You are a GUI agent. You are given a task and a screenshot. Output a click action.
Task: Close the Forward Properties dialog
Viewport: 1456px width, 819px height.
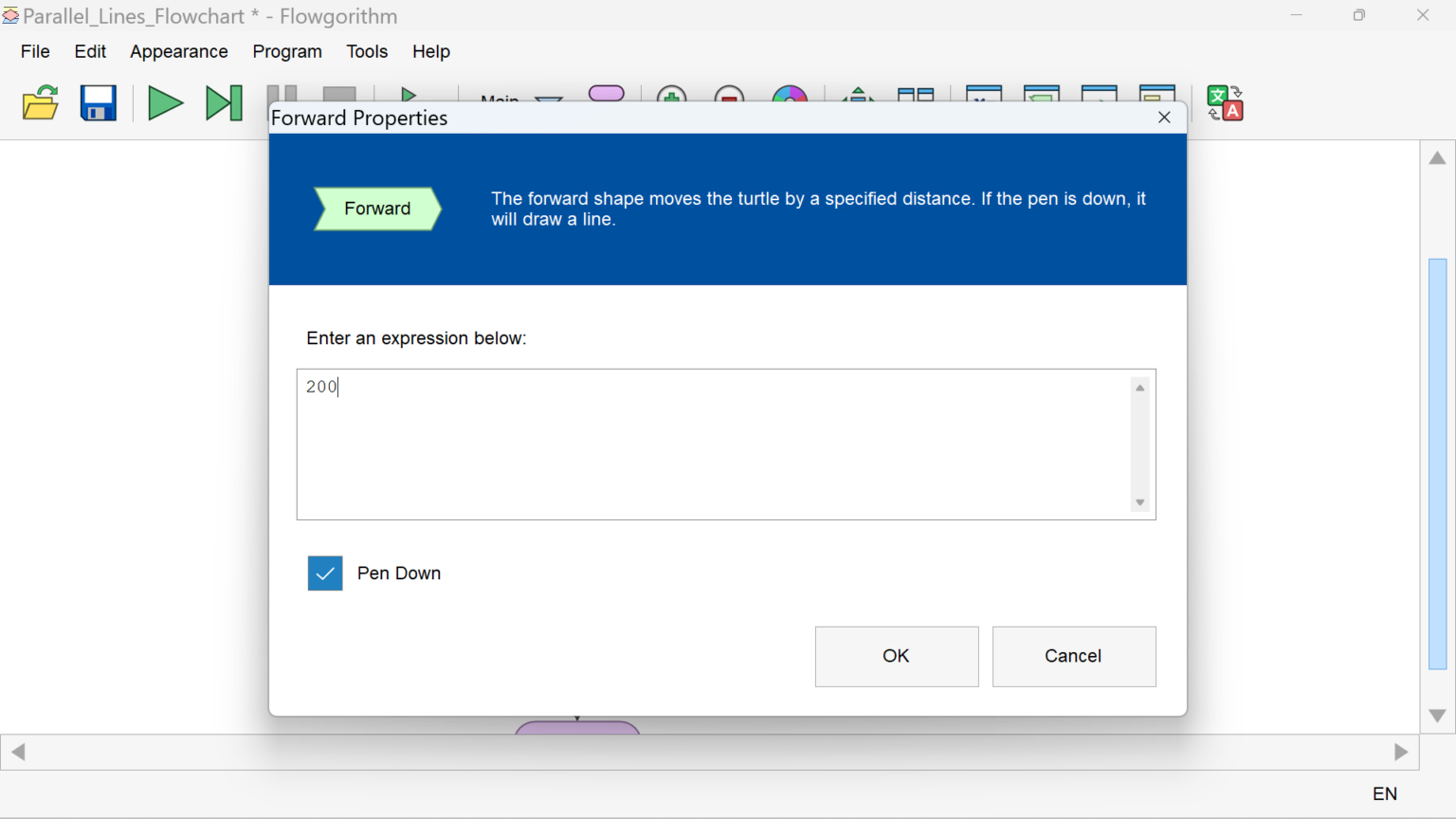(x=1164, y=118)
